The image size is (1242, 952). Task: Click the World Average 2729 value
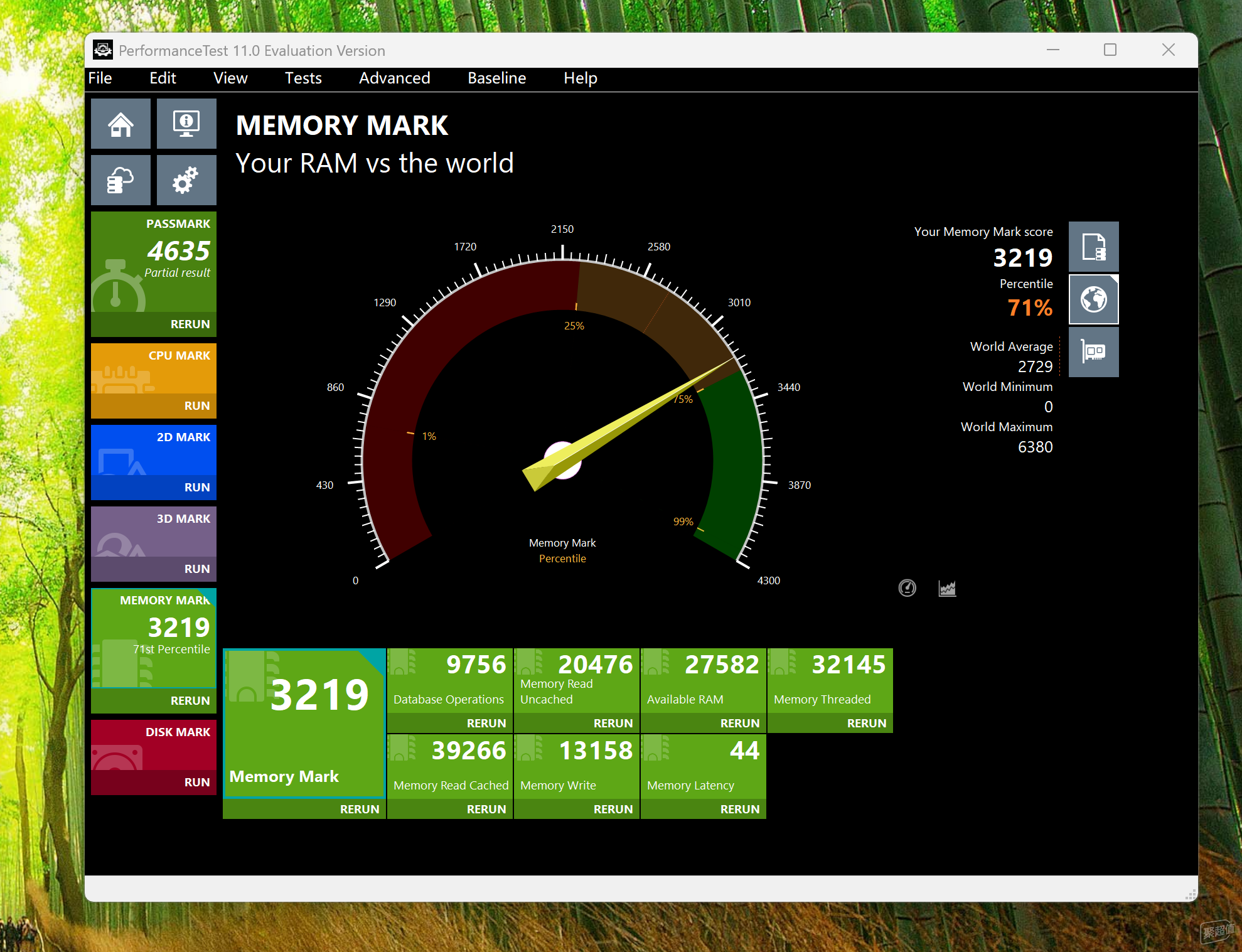click(1035, 366)
